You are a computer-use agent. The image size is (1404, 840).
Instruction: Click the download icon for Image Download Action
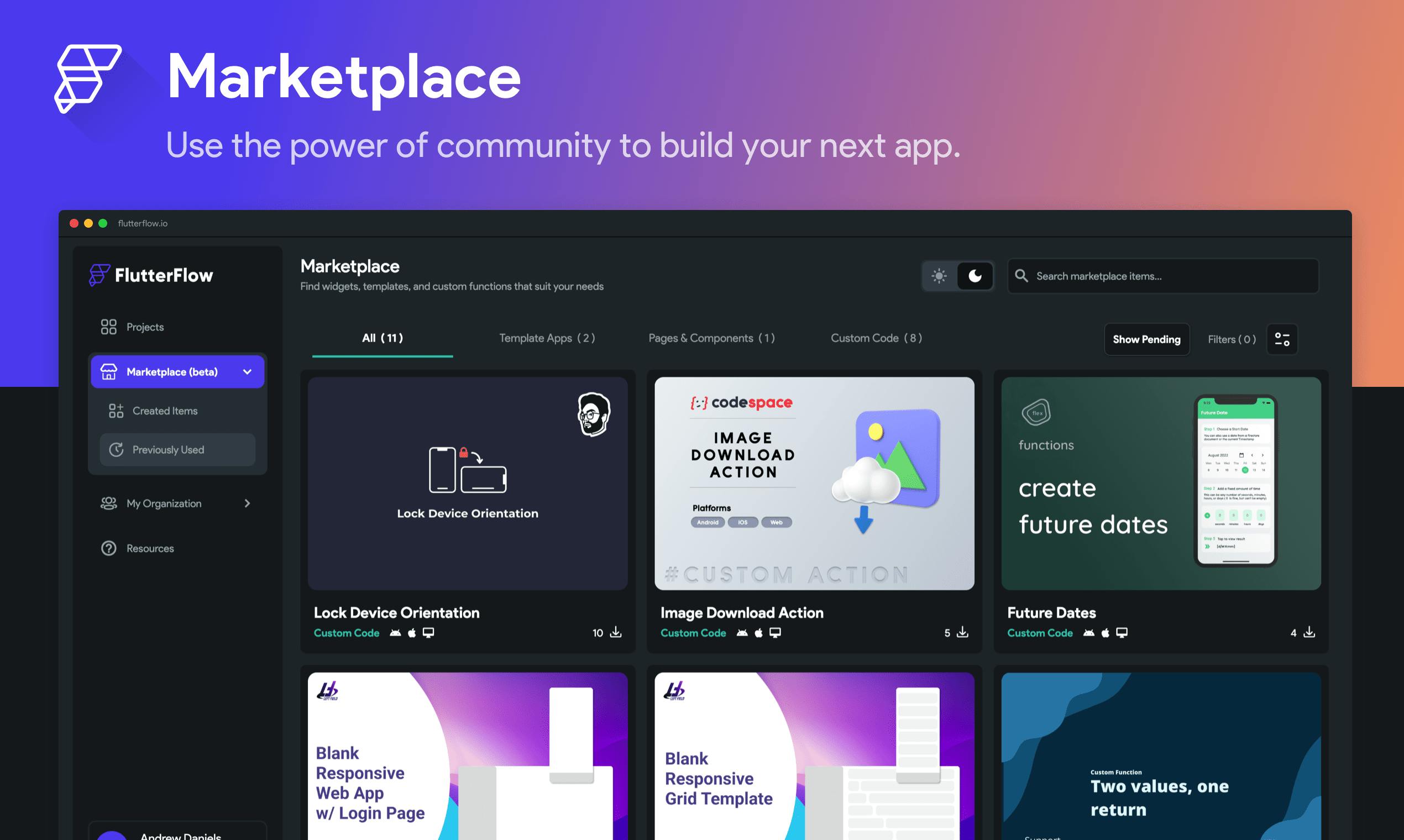[x=962, y=632]
